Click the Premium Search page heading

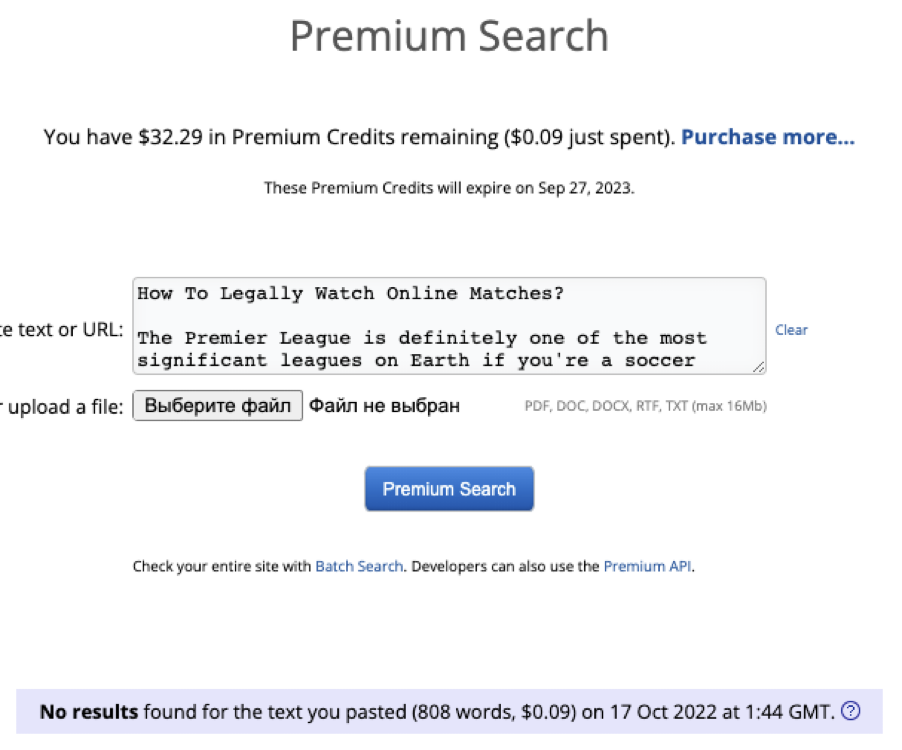click(x=449, y=37)
